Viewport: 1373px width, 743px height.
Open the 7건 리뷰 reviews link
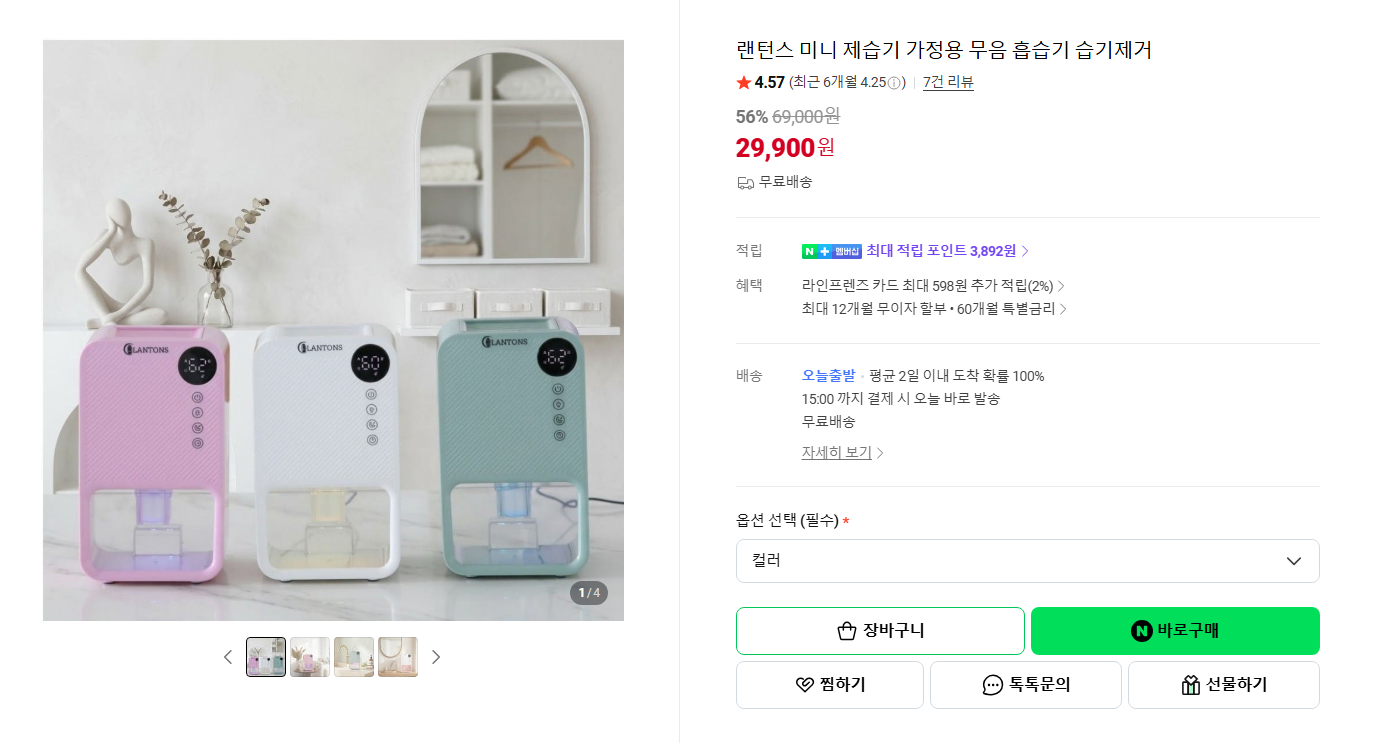[x=948, y=83]
